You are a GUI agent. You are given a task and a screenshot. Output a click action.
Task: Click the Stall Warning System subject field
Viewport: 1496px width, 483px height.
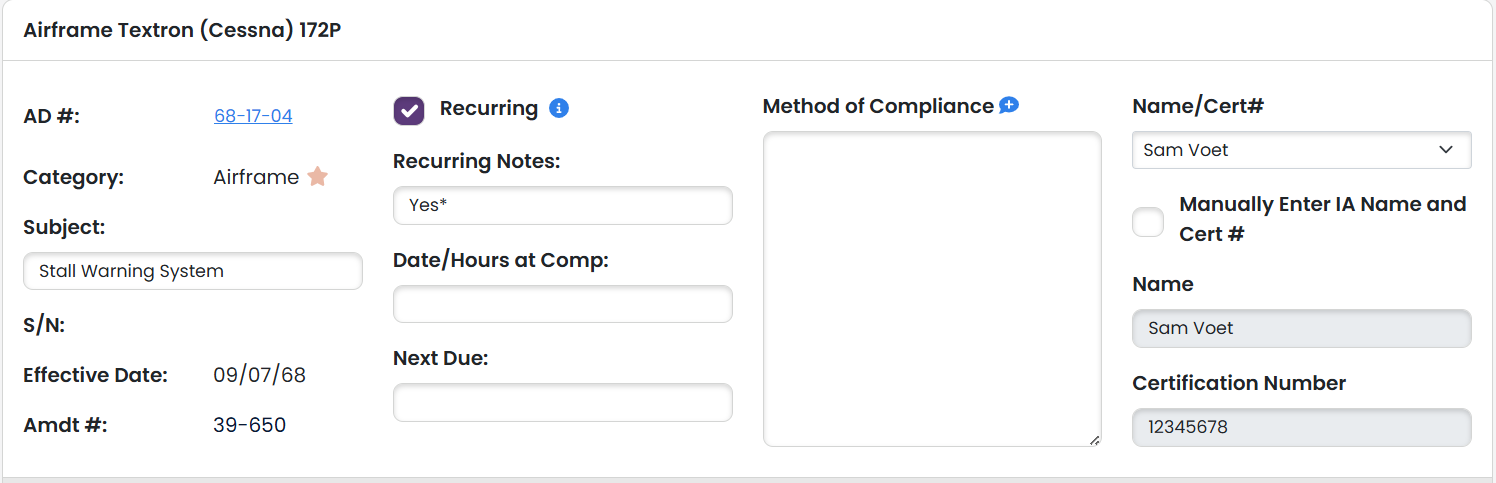click(193, 271)
